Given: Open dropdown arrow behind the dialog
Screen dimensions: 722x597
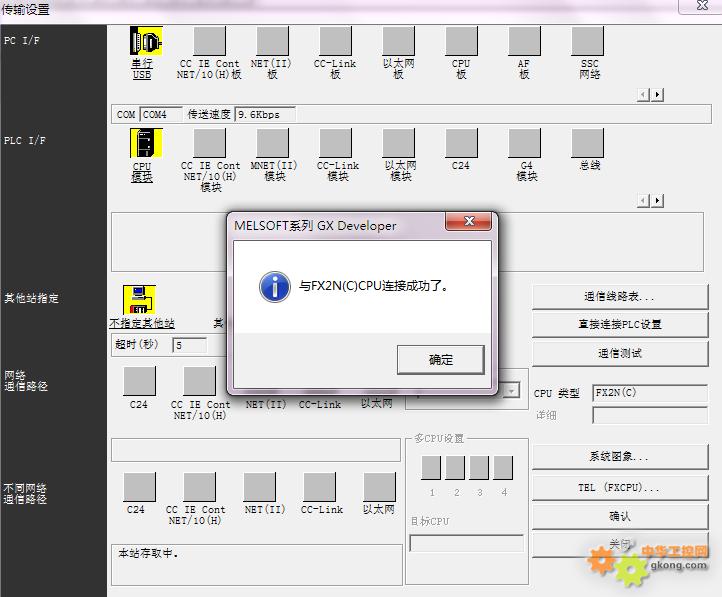Looking at the screenshot, I should click(512, 391).
